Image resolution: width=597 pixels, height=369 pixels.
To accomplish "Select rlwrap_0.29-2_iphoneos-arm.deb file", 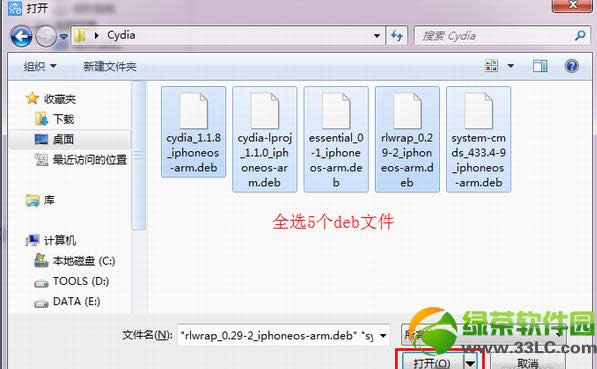I will 407,139.
